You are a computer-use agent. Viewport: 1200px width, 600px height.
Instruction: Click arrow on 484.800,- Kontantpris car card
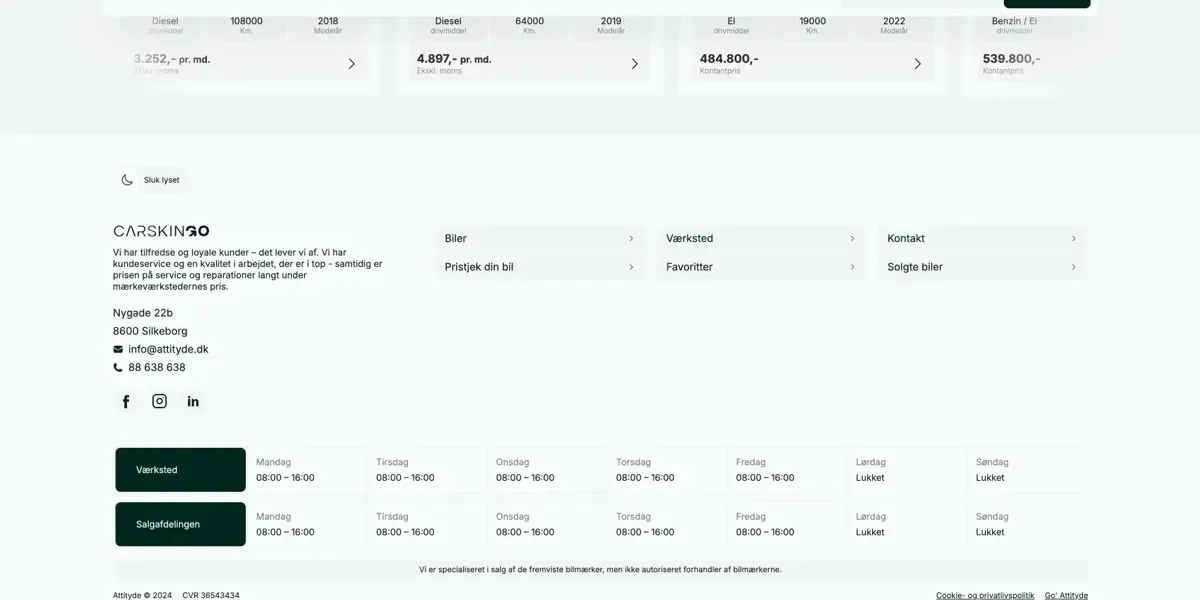coord(917,64)
